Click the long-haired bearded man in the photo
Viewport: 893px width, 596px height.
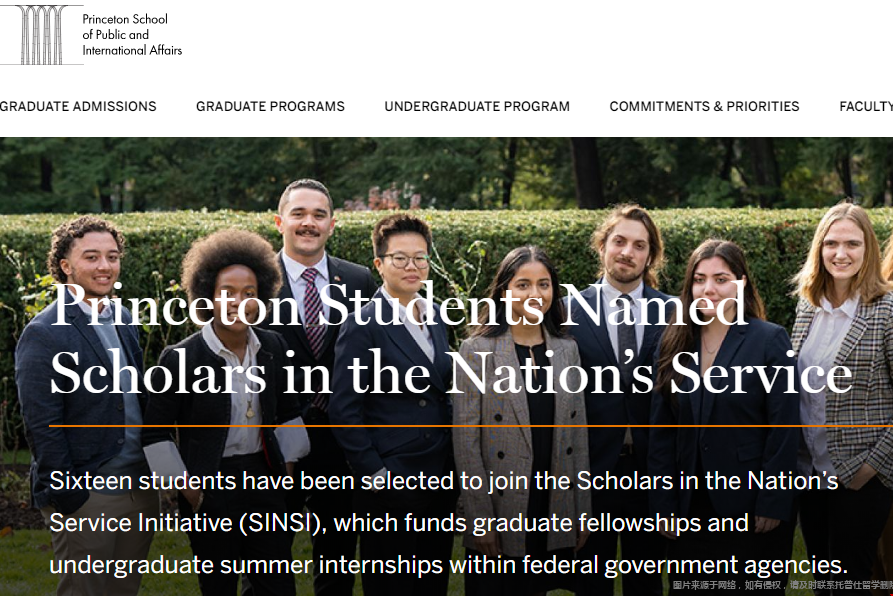point(627,250)
